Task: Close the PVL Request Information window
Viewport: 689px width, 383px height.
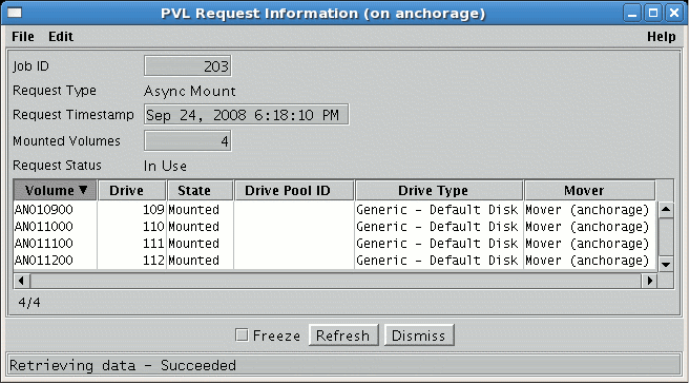Action: [x=674, y=13]
